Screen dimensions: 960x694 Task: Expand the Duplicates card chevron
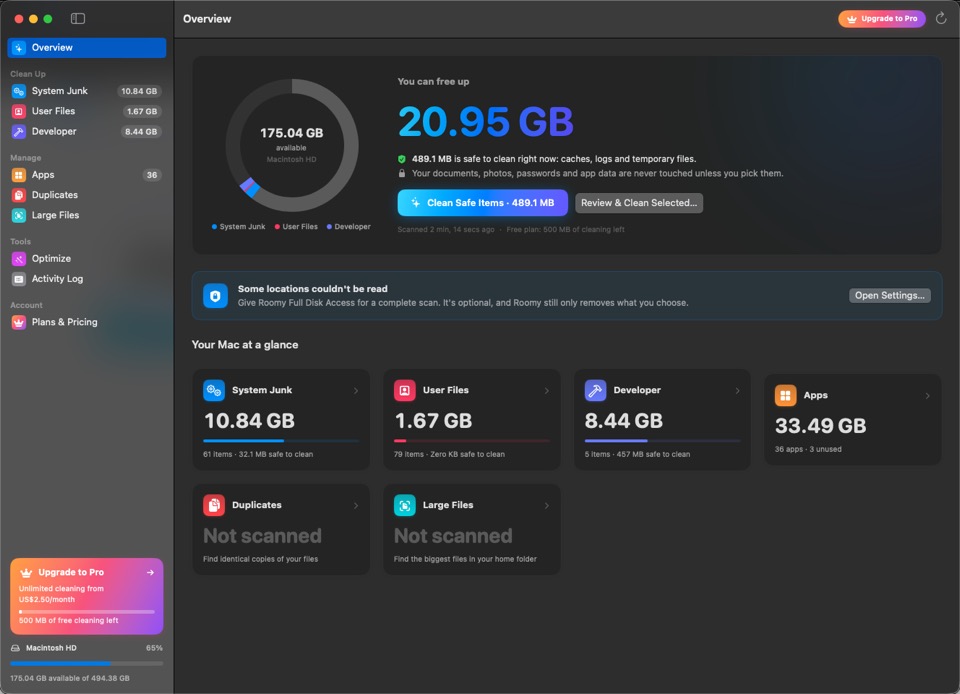pos(356,506)
